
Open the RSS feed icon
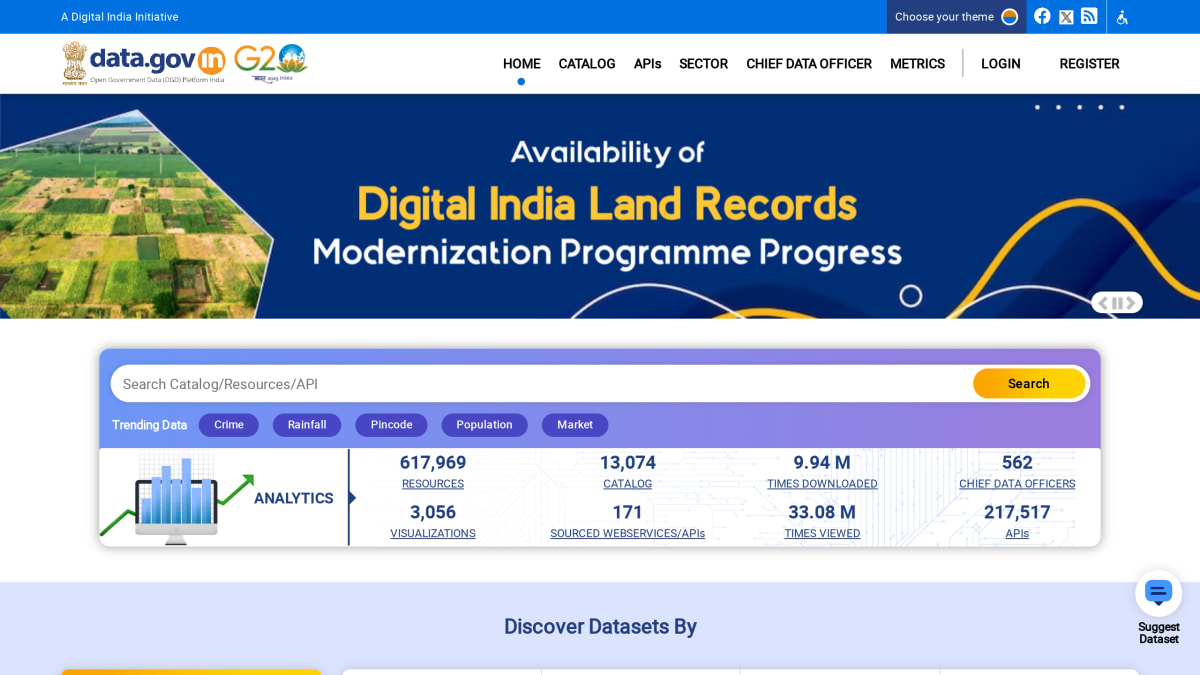[x=1089, y=16]
